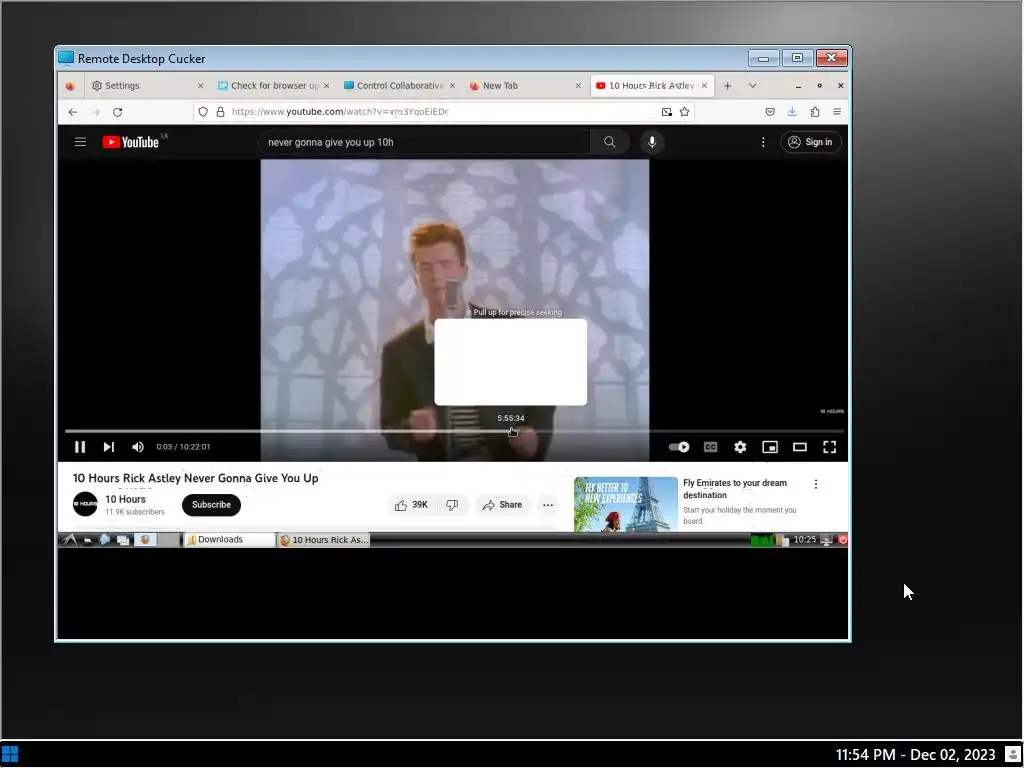Viewport: 1024px width, 768px height.
Task: Click the Firefox address bar URL
Action: point(340,112)
